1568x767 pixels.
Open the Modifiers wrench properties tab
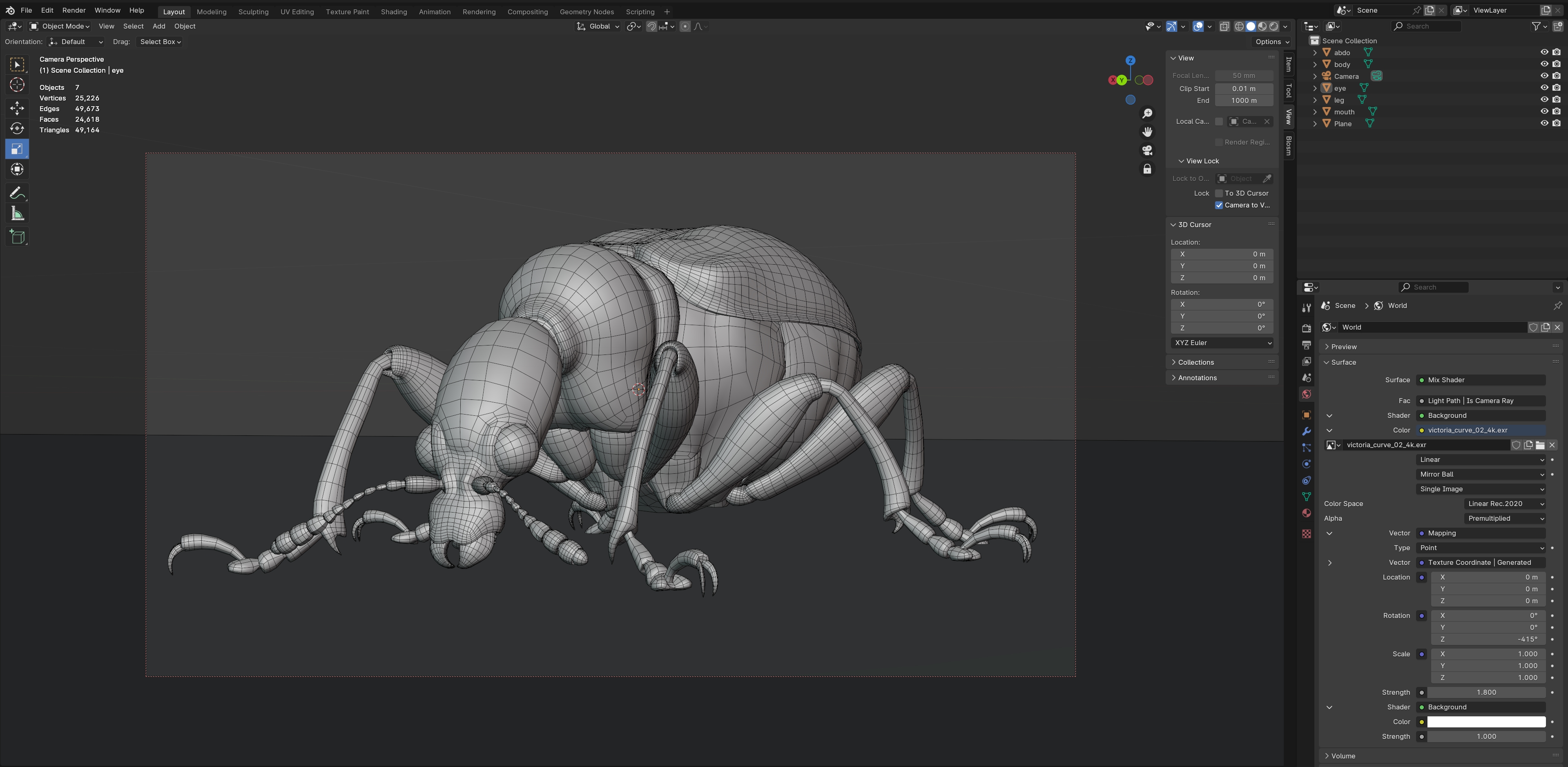coord(1306,432)
